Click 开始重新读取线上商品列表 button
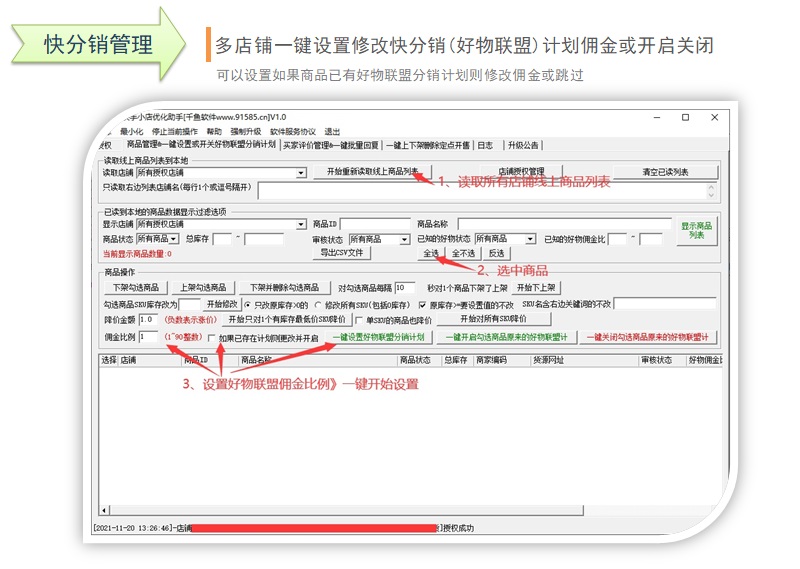This screenshot has width=800, height=569. [x=373, y=172]
